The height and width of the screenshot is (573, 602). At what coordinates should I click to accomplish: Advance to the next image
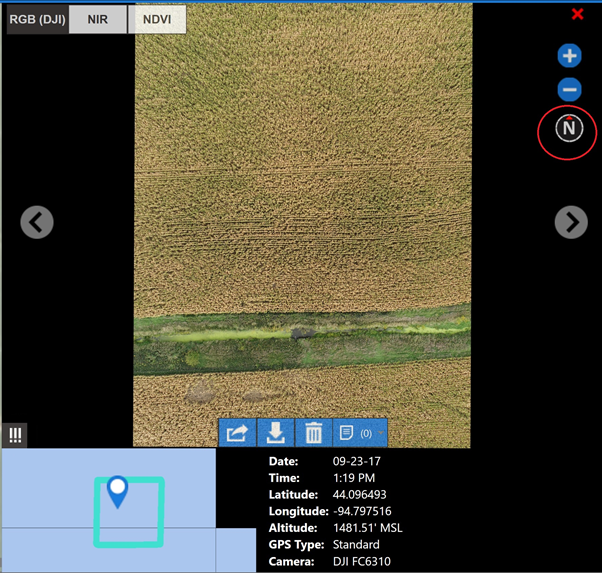pyautogui.click(x=571, y=222)
